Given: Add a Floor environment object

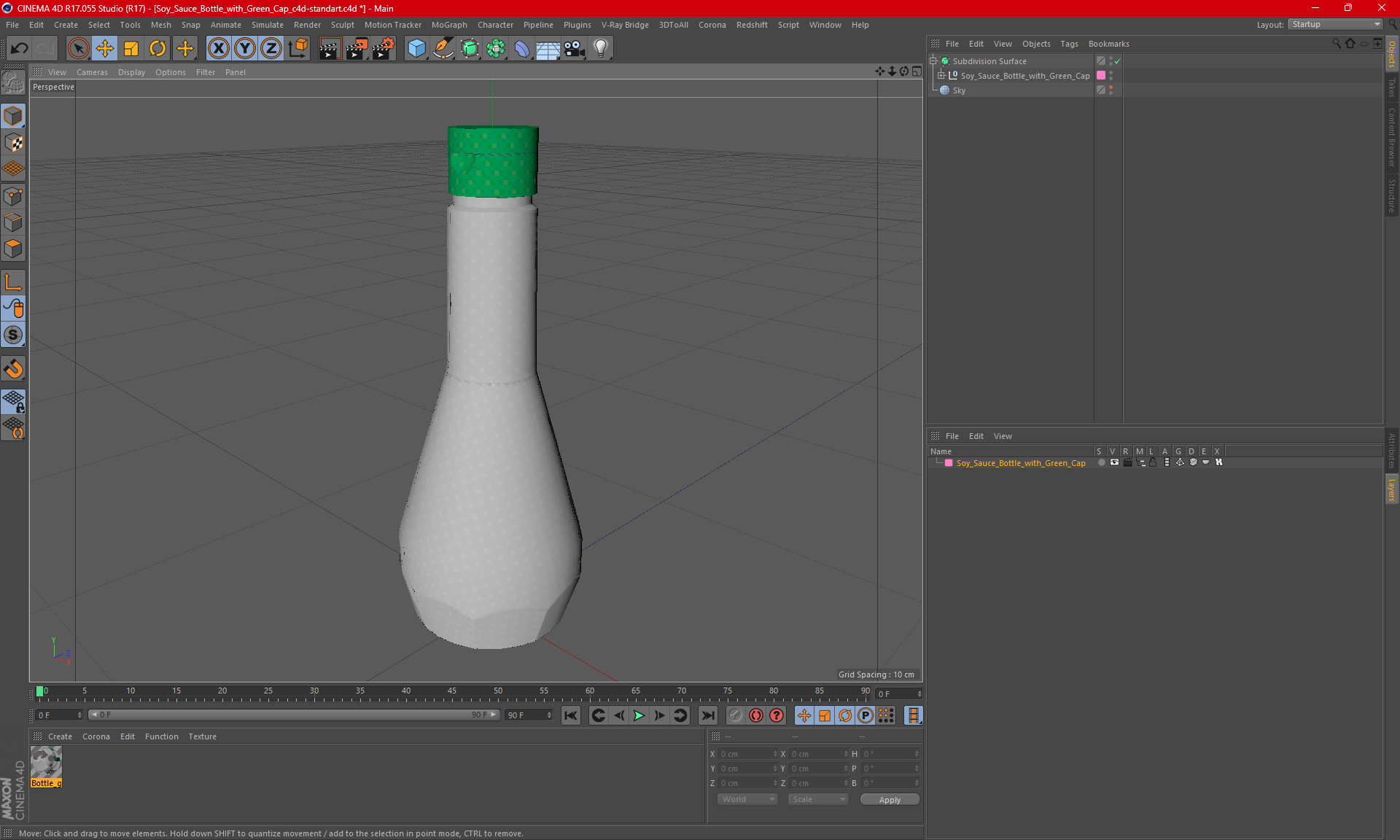Looking at the screenshot, I should click(x=548, y=49).
